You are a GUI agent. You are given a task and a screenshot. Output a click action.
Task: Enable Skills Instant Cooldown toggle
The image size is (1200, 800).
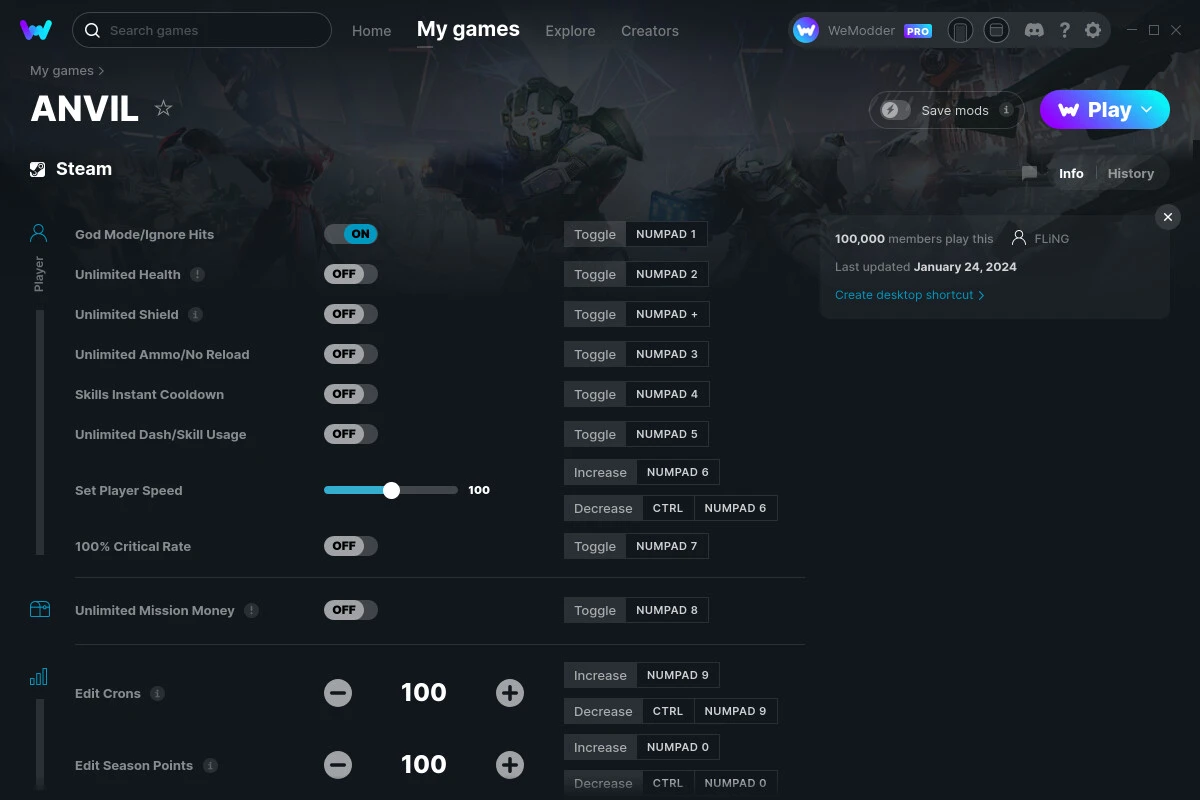(x=351, y=394)
